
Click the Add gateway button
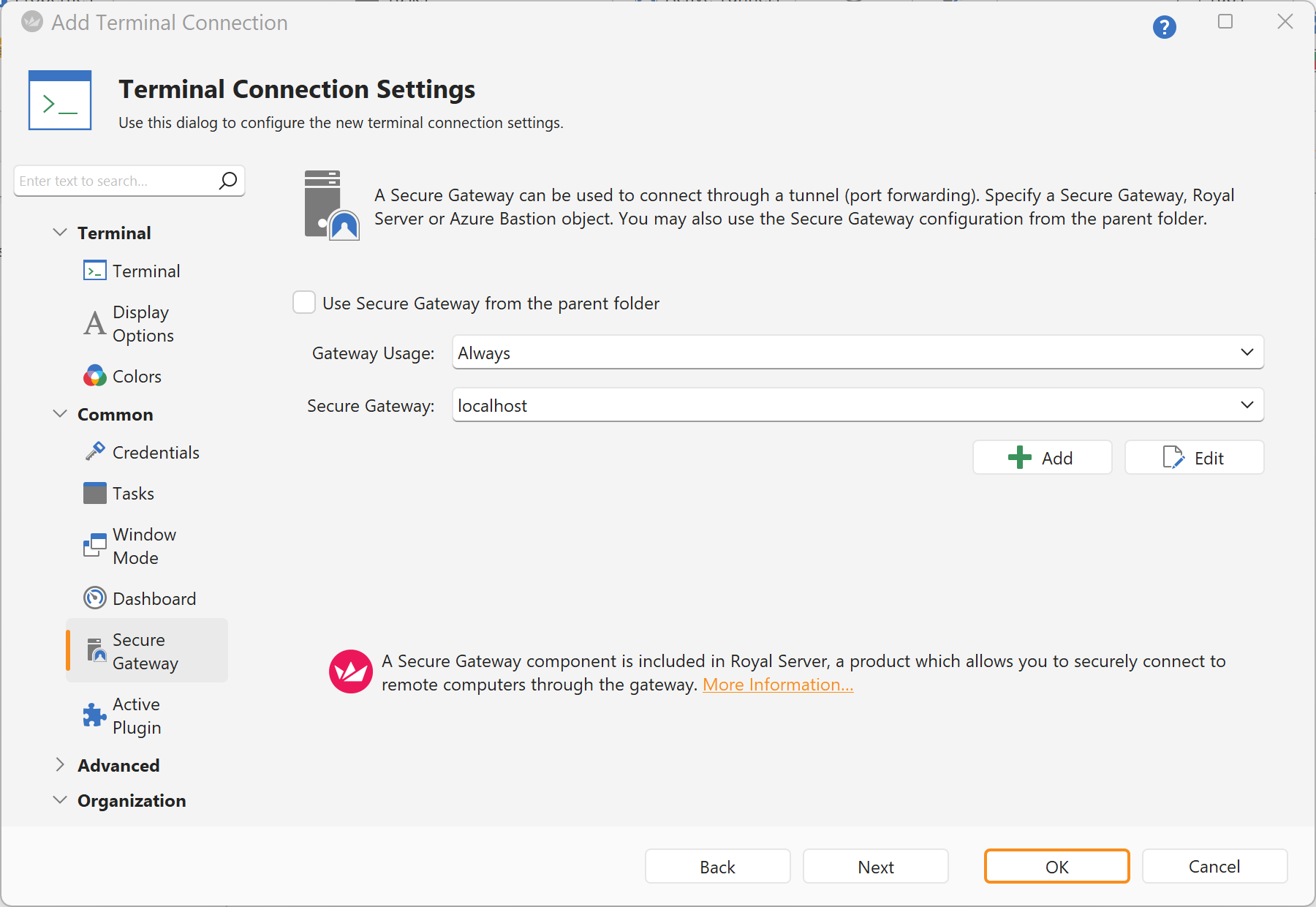coord(1041,458)
